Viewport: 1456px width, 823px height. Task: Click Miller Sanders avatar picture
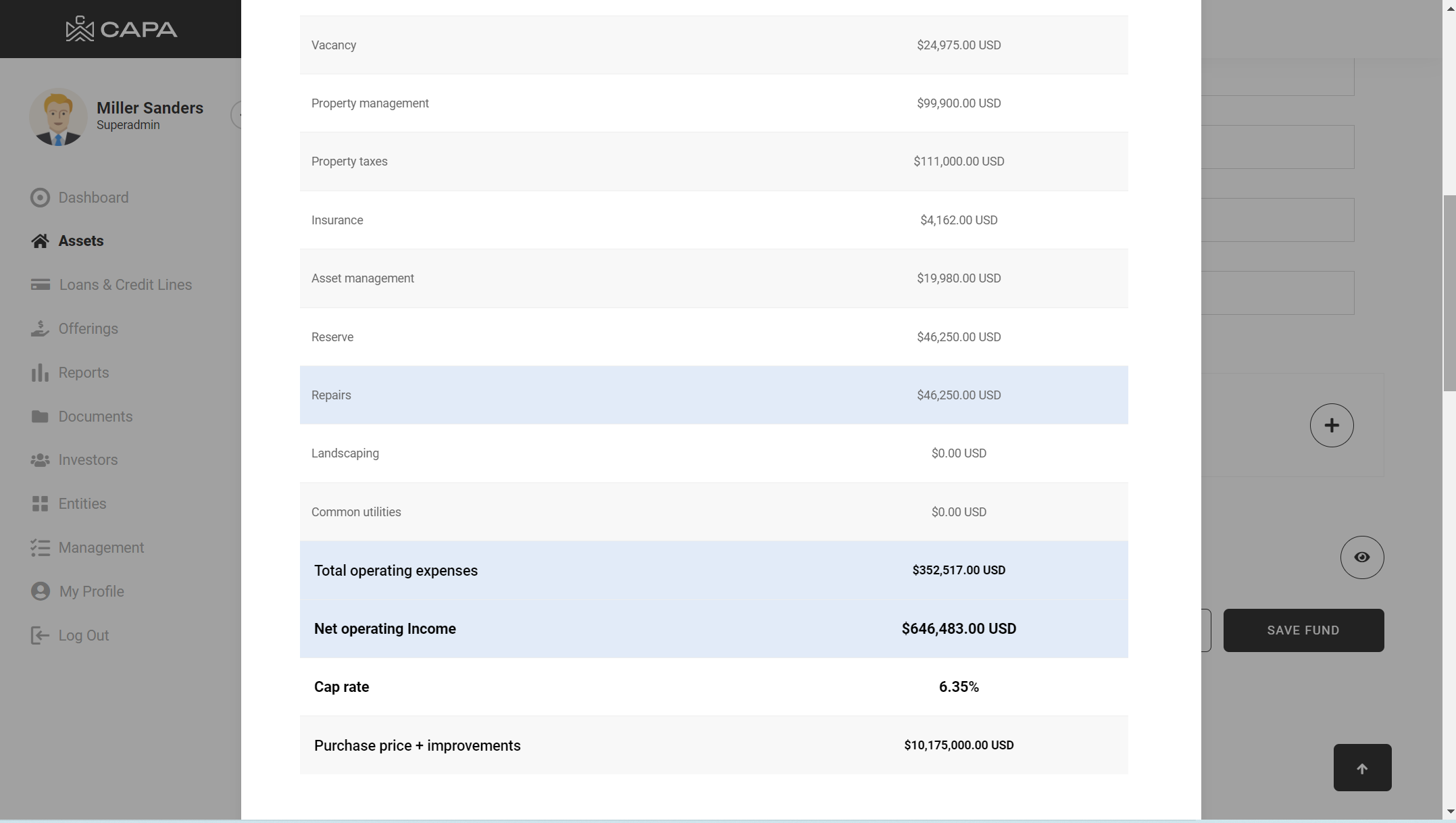[58, 117]
